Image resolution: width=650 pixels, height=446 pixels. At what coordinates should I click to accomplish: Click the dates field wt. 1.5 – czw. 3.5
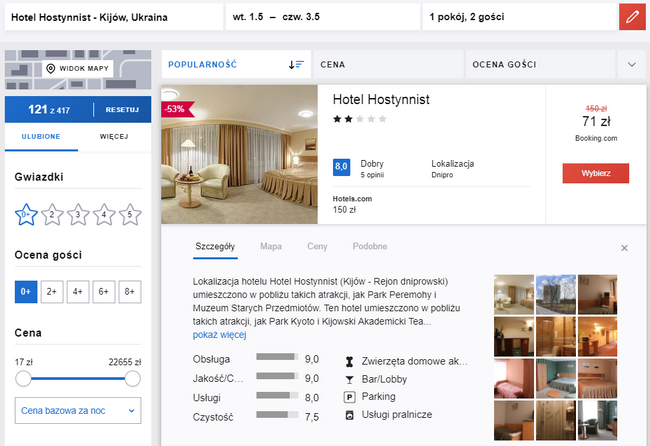[x=323, y=17]
